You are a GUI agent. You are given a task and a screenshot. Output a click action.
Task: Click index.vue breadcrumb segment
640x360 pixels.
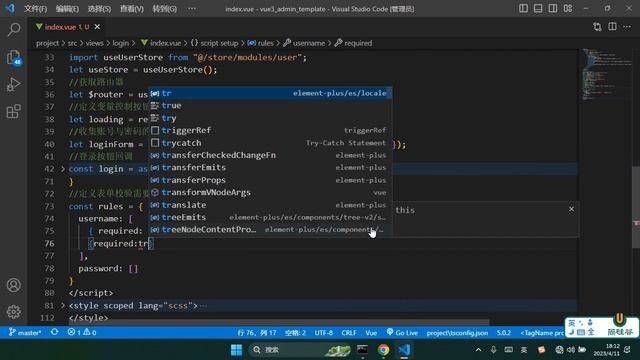161,43
